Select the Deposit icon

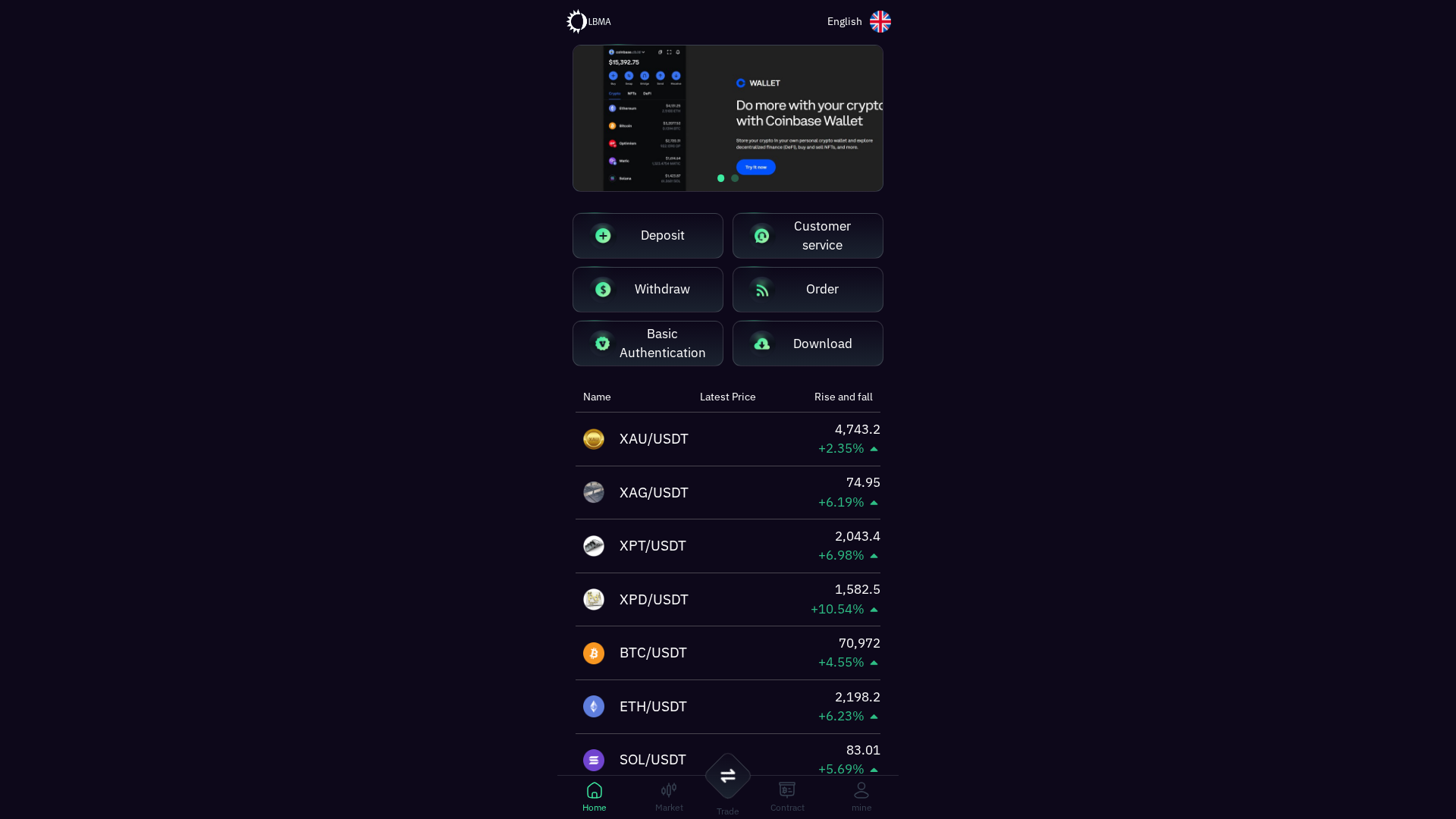(x=602, y=236)
